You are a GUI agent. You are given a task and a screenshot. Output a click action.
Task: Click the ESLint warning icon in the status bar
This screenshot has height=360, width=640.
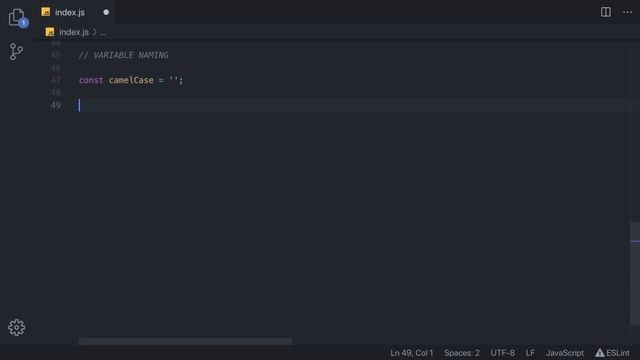(599, 353)
